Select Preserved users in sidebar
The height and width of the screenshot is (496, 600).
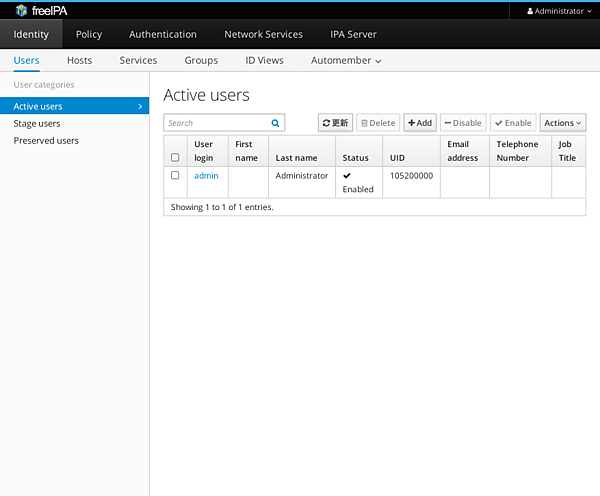(46, 141)
